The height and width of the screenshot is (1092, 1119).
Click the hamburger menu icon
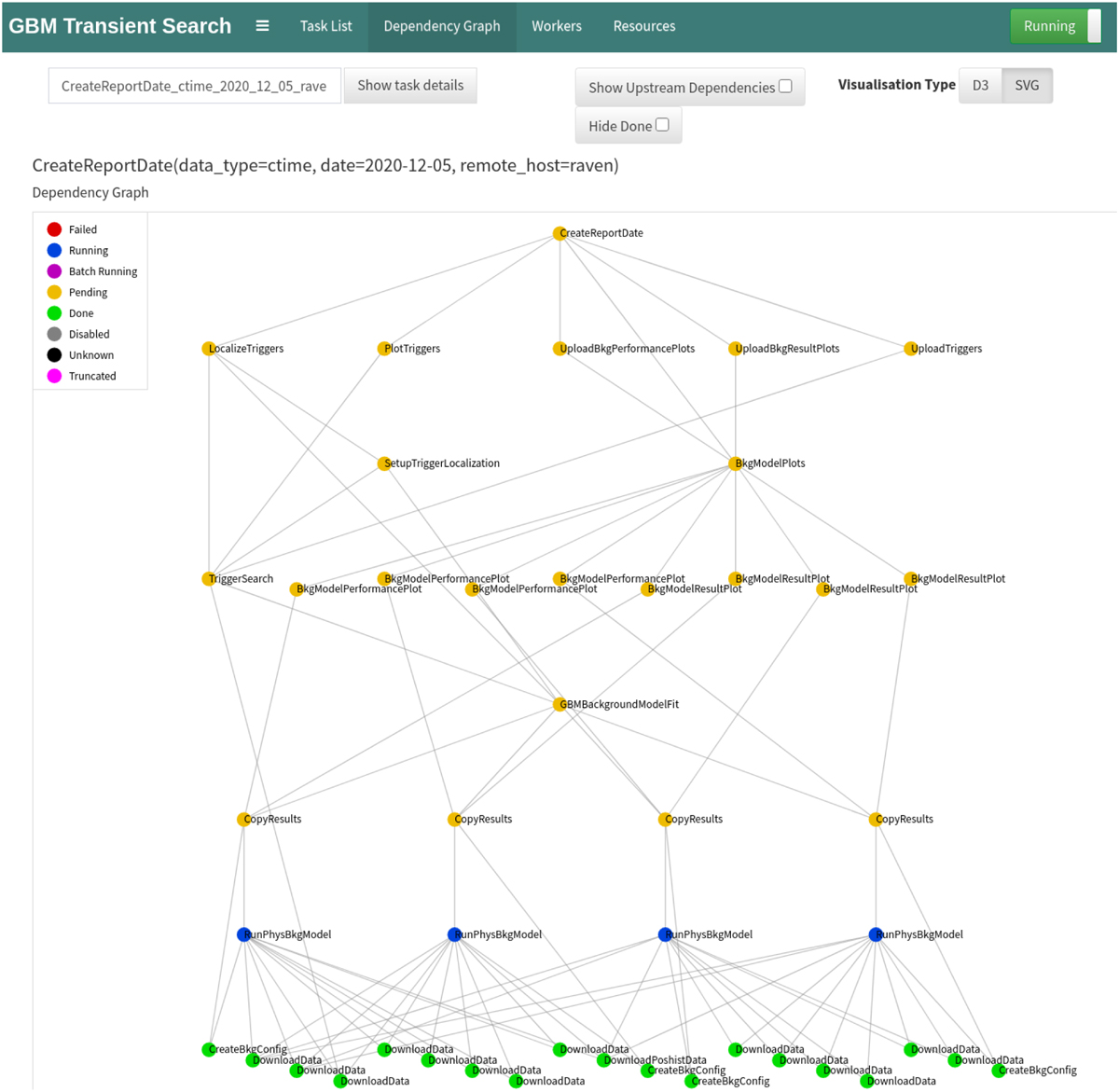(262, 26)
